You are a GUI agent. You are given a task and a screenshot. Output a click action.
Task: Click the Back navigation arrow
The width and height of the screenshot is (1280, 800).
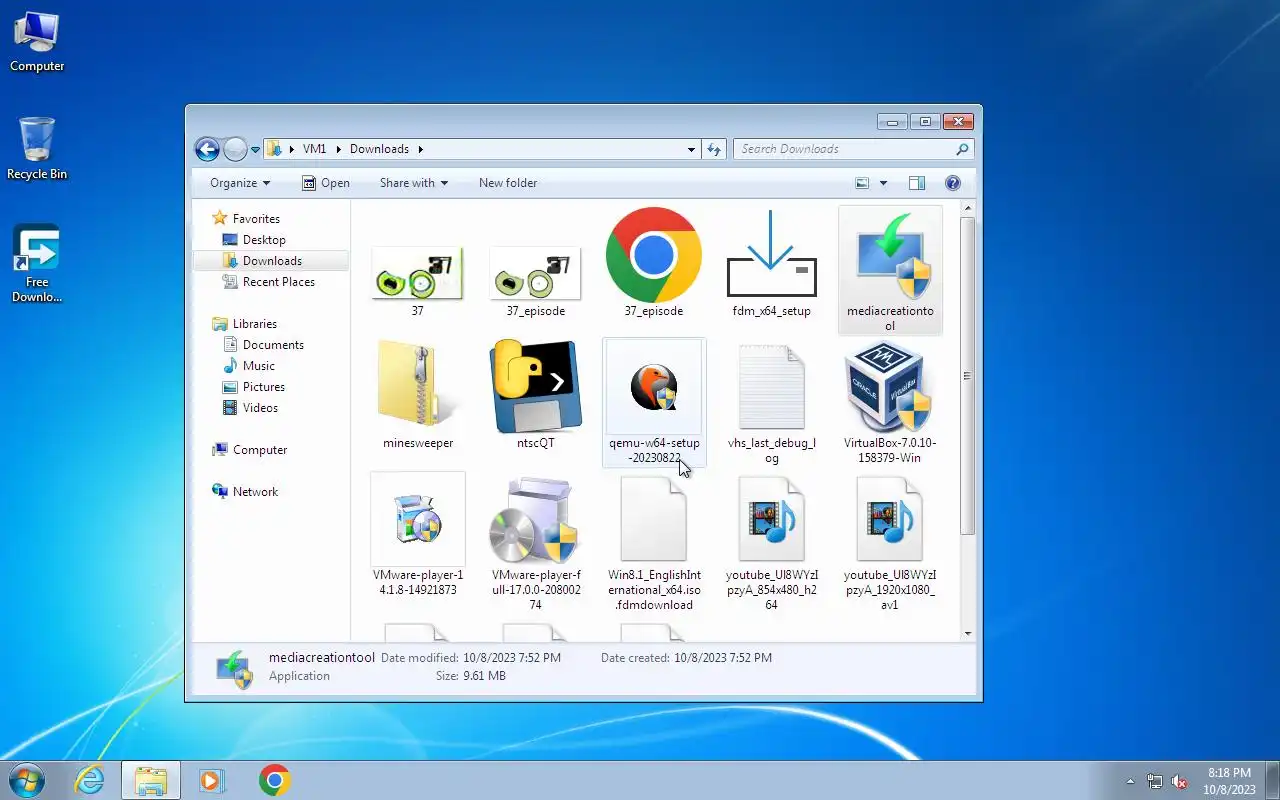click(207, 149)
